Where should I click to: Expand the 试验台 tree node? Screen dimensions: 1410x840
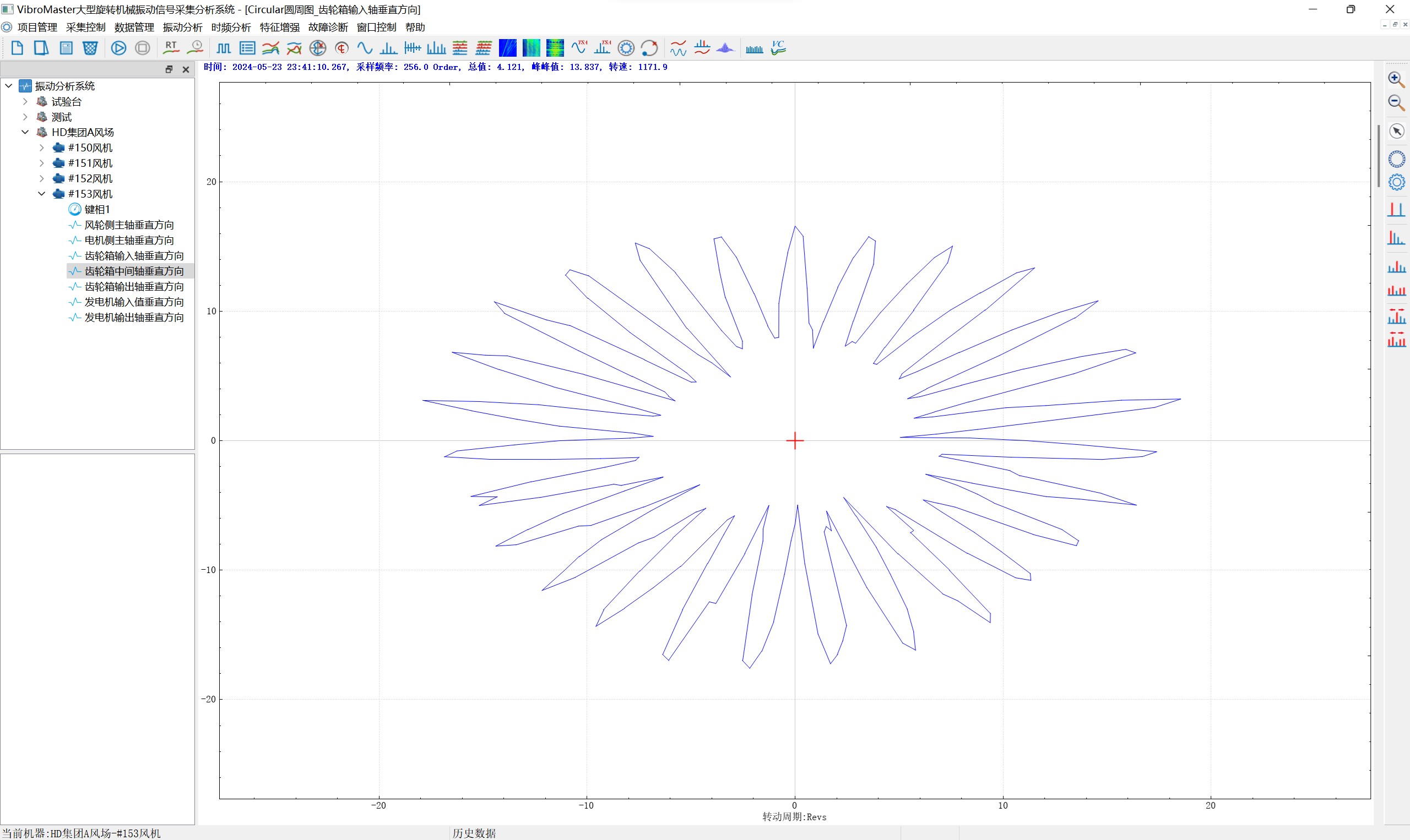pyautogui.click(x=25, y=101)
